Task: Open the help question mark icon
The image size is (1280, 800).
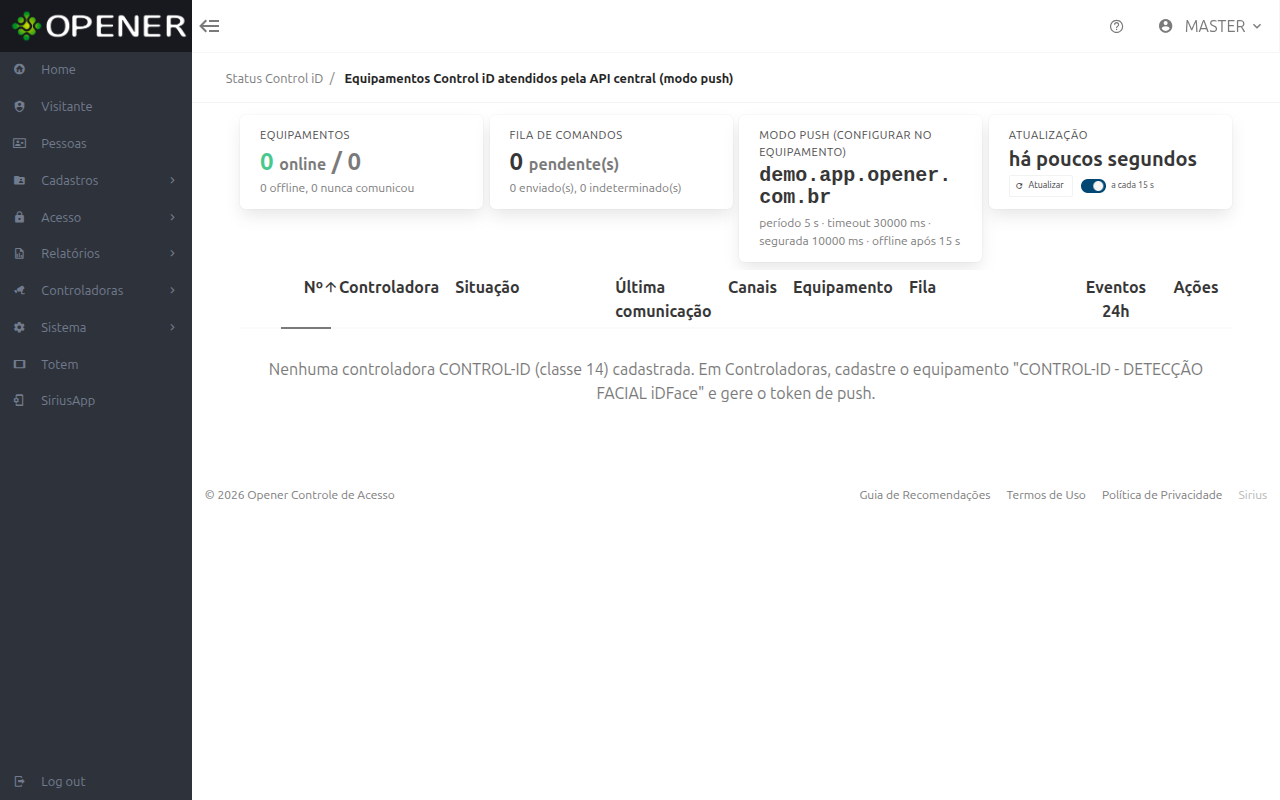Action: pos(1117,27)
